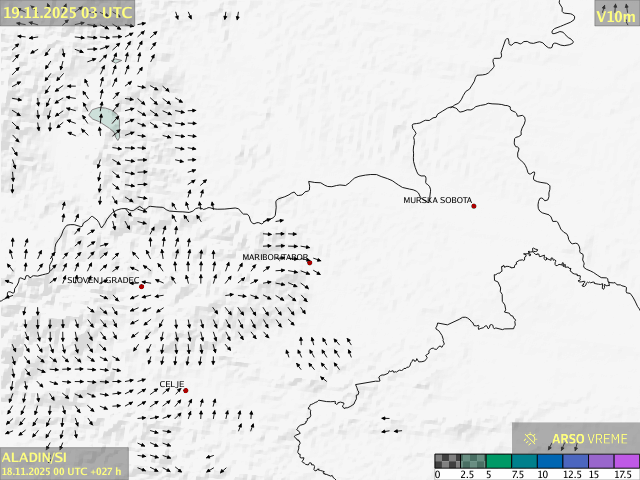Screen dimensions: 640x480
Task: Click the red Maribor/Tabor station marker
Action: pos(310,262)
